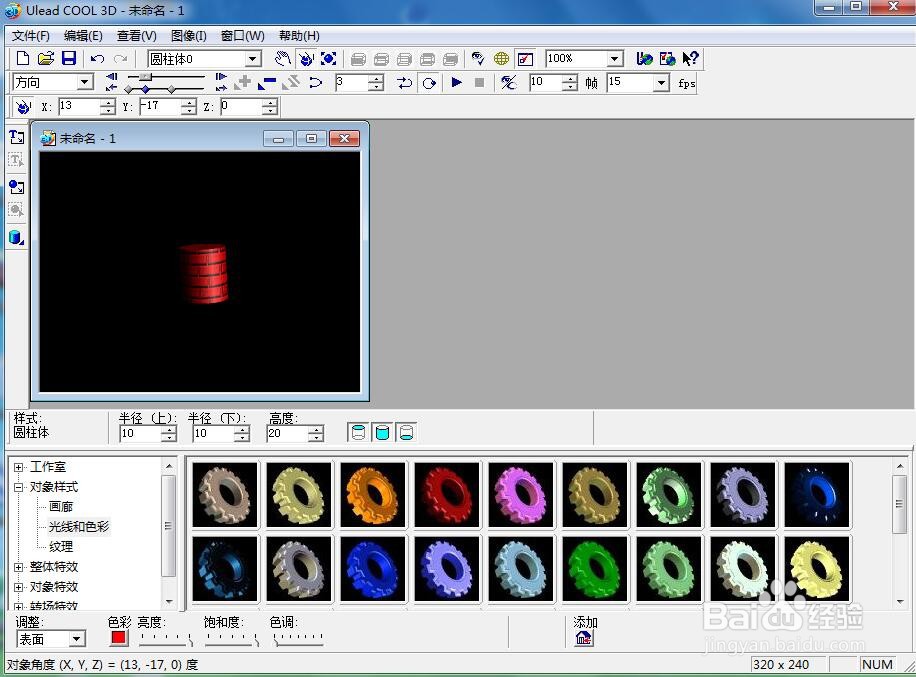
Task: Click the reverse curved arrow icon
Action: click(315, 83)
